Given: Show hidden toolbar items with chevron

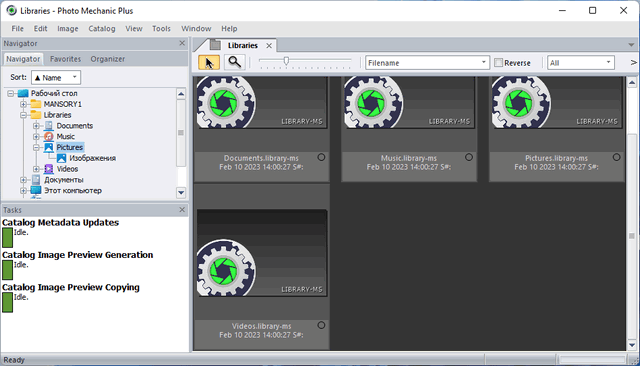Looking at the screenshot, I should point(633,62).
